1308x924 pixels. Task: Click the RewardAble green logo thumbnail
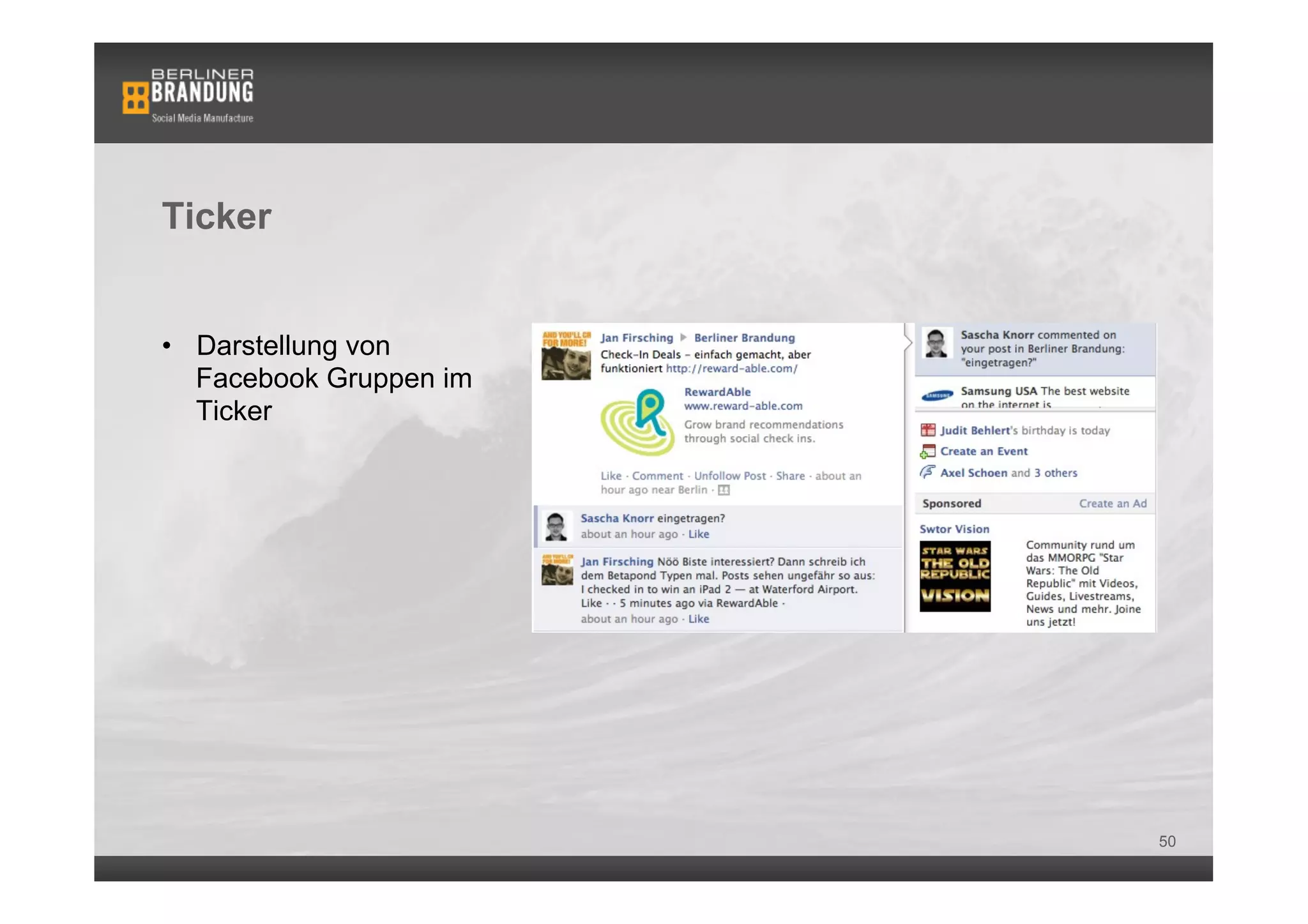(x=638, y=421)
